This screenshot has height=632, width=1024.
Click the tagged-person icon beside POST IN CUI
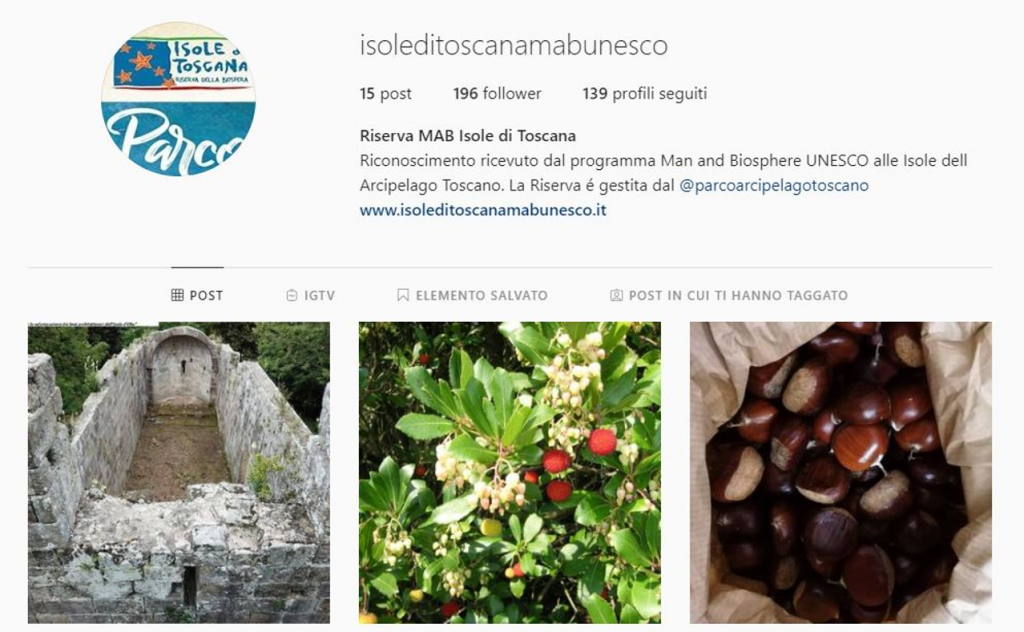coord(616,295)
